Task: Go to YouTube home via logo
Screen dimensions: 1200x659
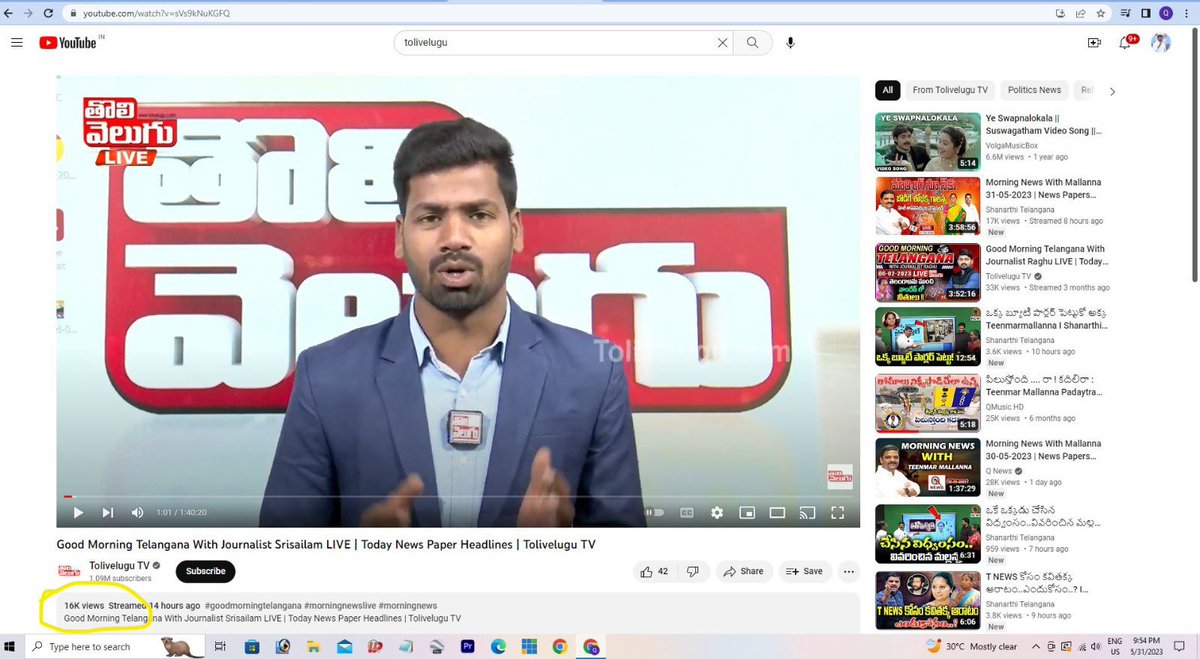Action: tap(68, 42)
